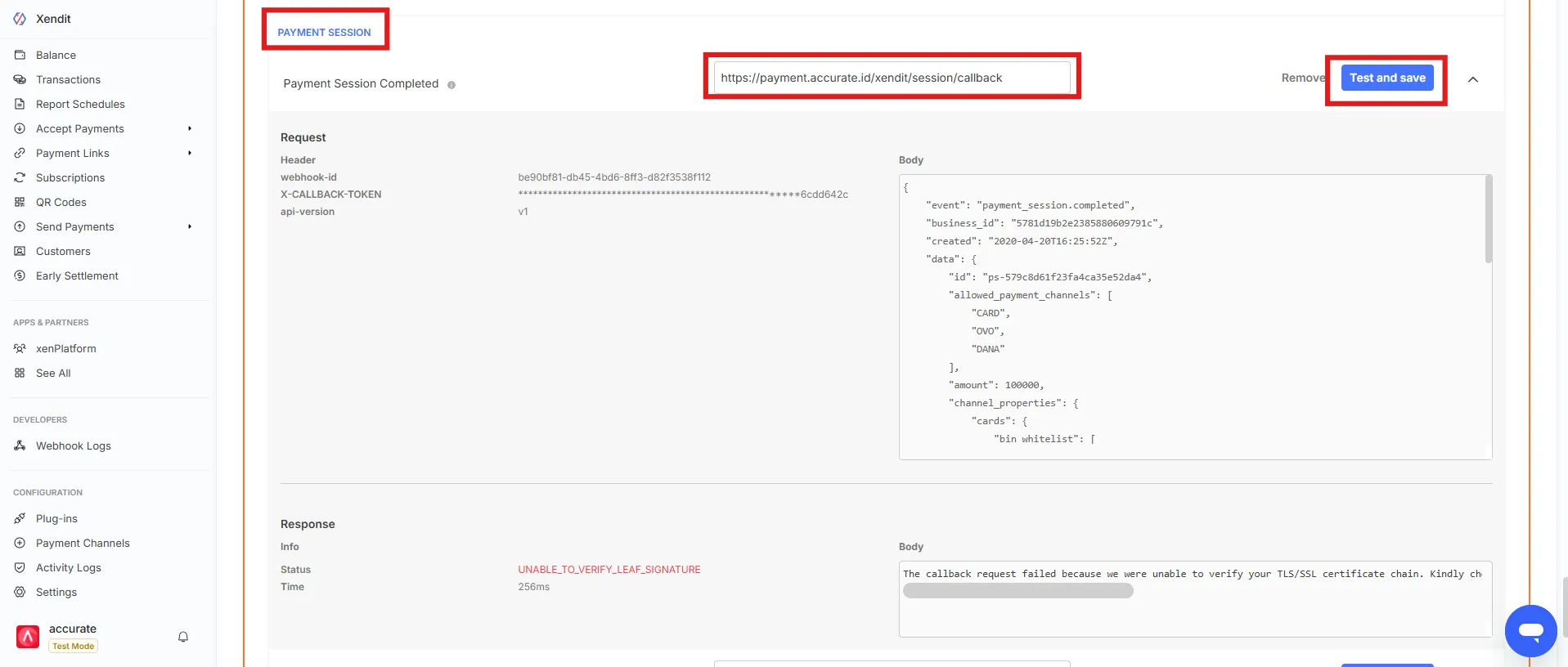Click the masked X-CALLBACK-TOKEN value
The image size is (1568, 667).
point(683,195)
